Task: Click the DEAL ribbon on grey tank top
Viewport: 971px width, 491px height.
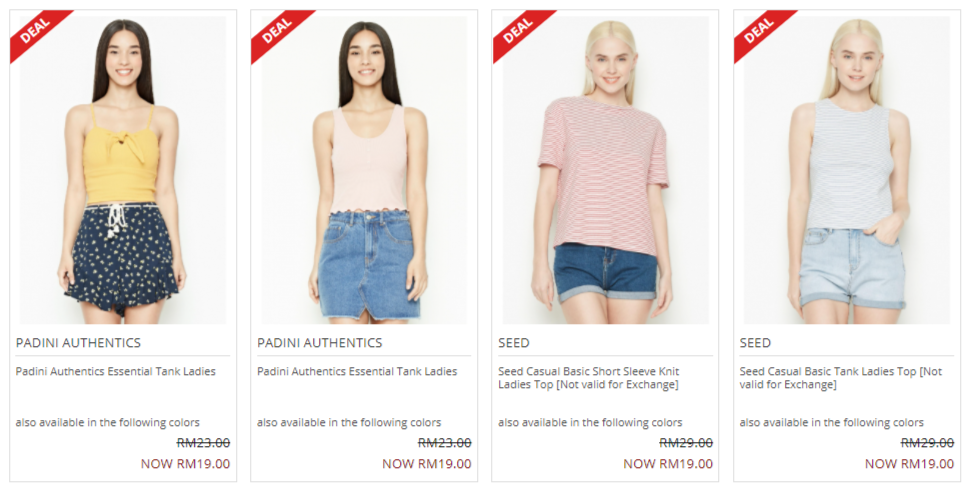Action: tap(759, 30)
